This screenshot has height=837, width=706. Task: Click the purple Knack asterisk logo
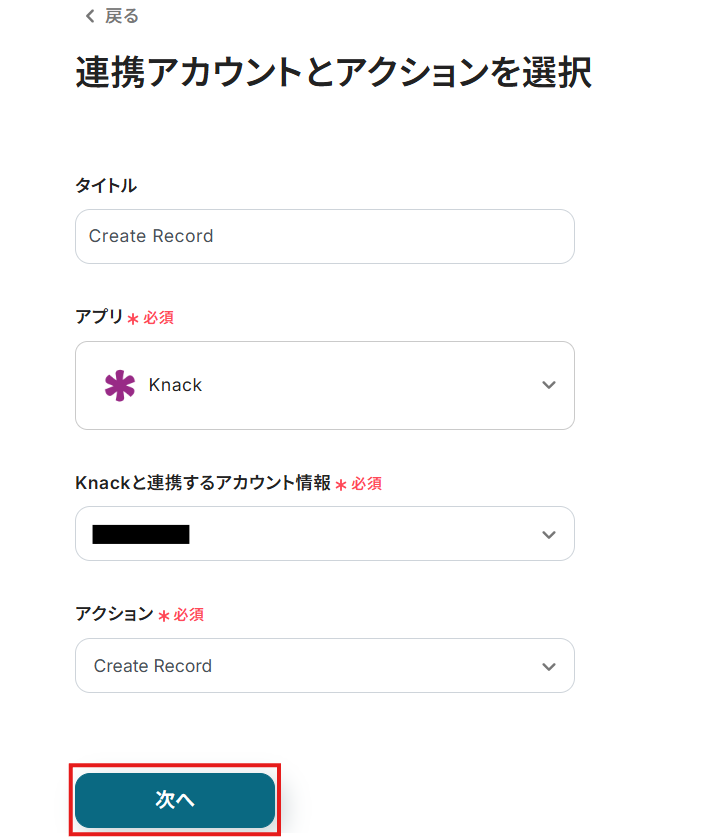[119, 385]
